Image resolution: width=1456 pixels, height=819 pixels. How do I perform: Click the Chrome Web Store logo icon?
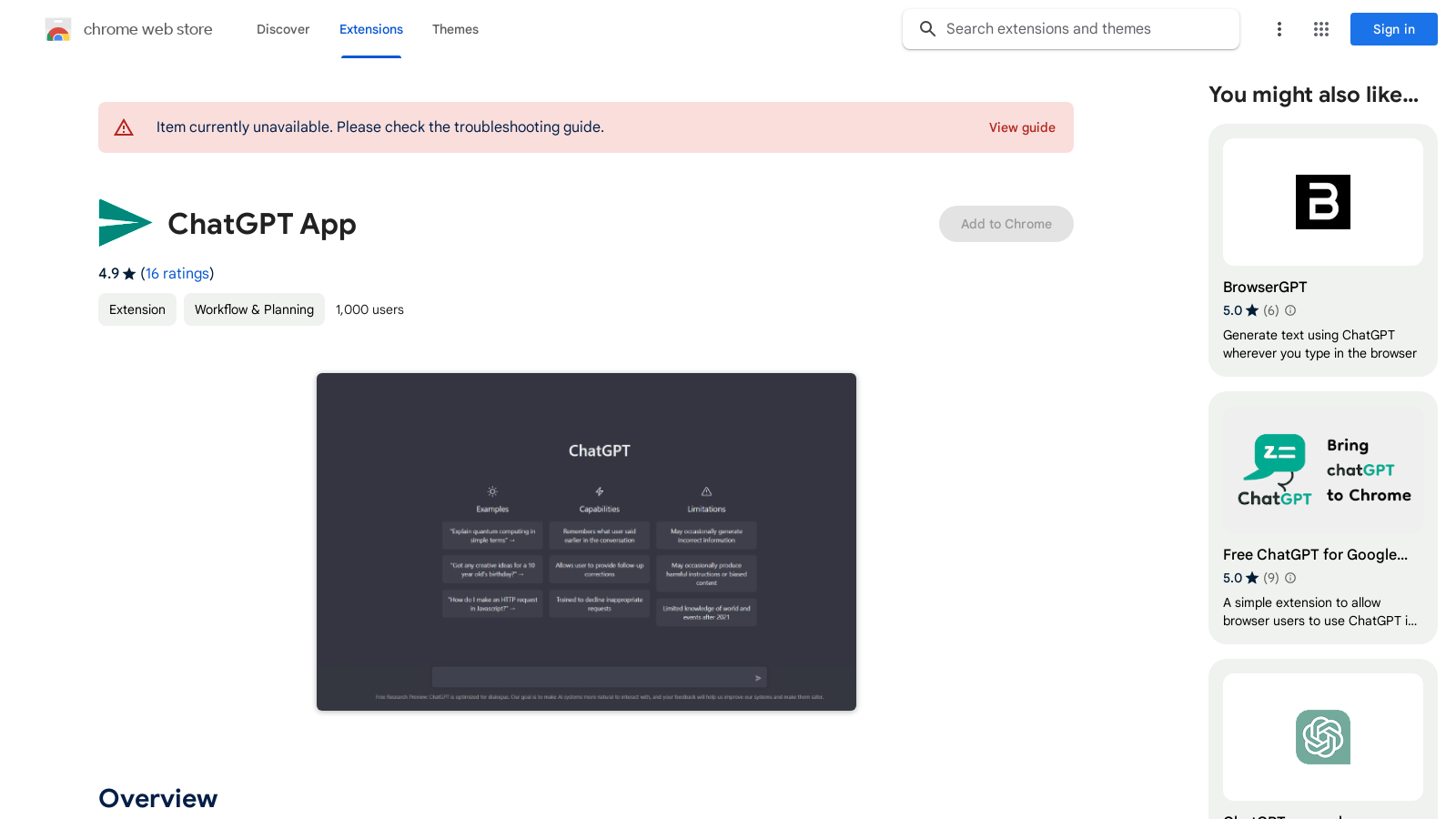click(58, 29)
